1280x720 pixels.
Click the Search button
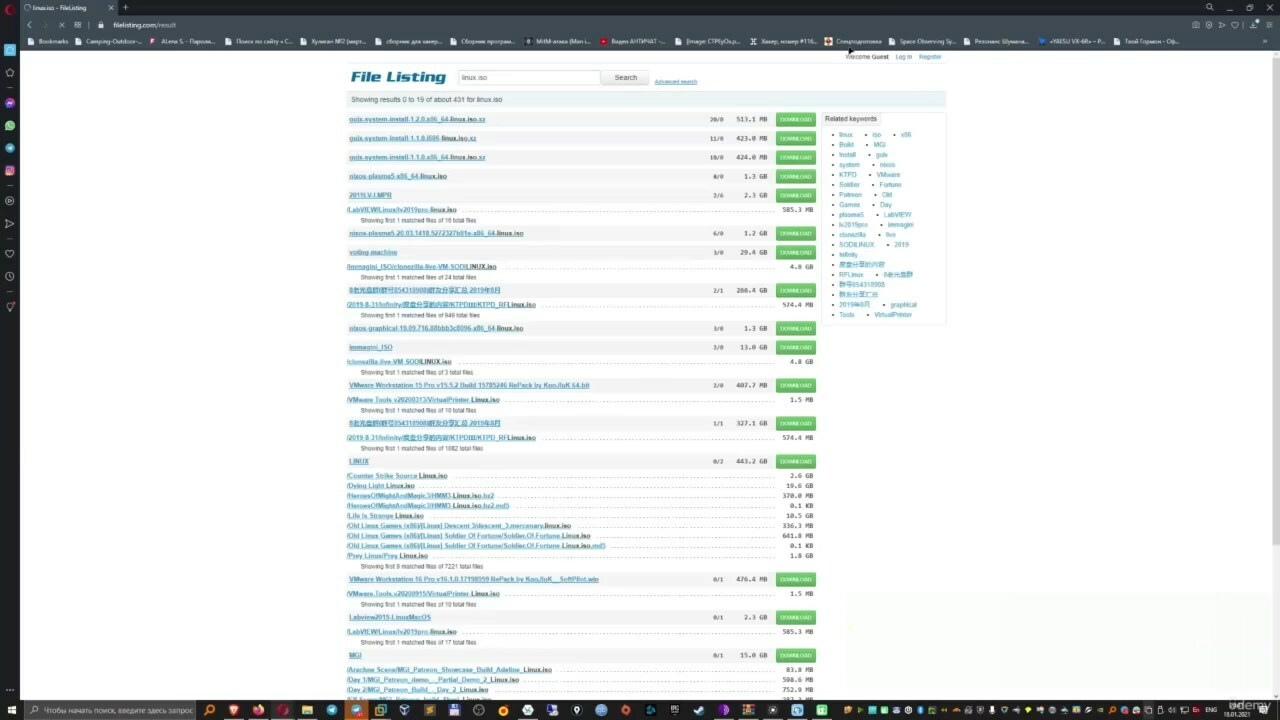pos(626,77)
